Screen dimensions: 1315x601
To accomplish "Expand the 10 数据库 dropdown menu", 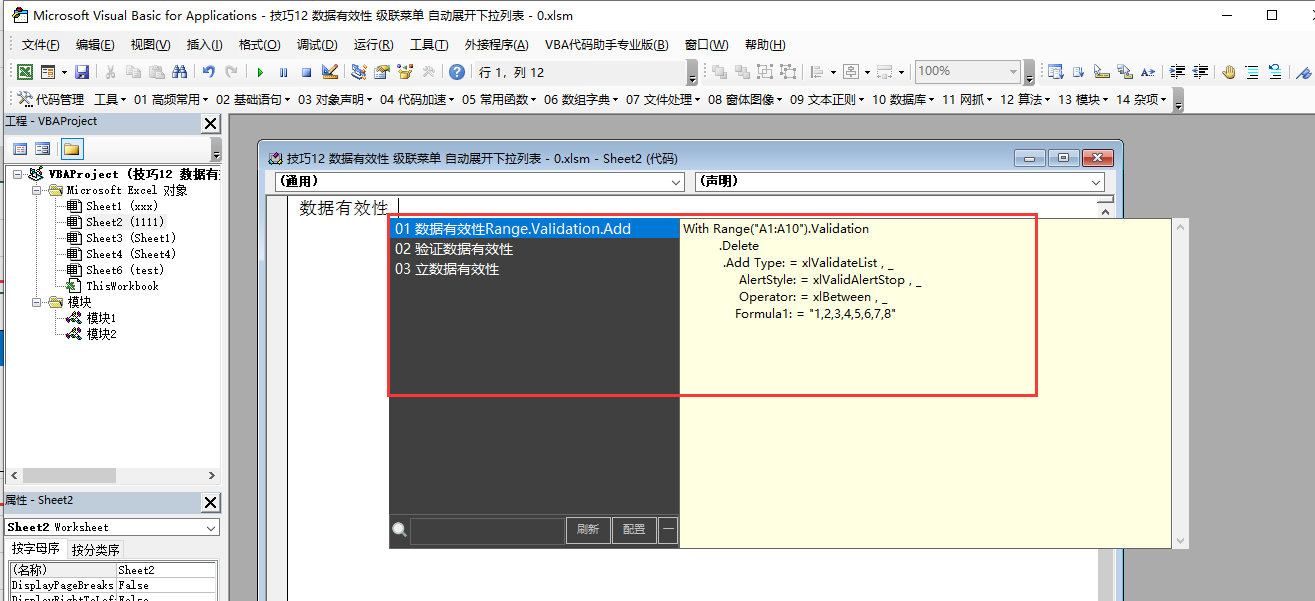I will pyautogui.click(x=902, y=99).
